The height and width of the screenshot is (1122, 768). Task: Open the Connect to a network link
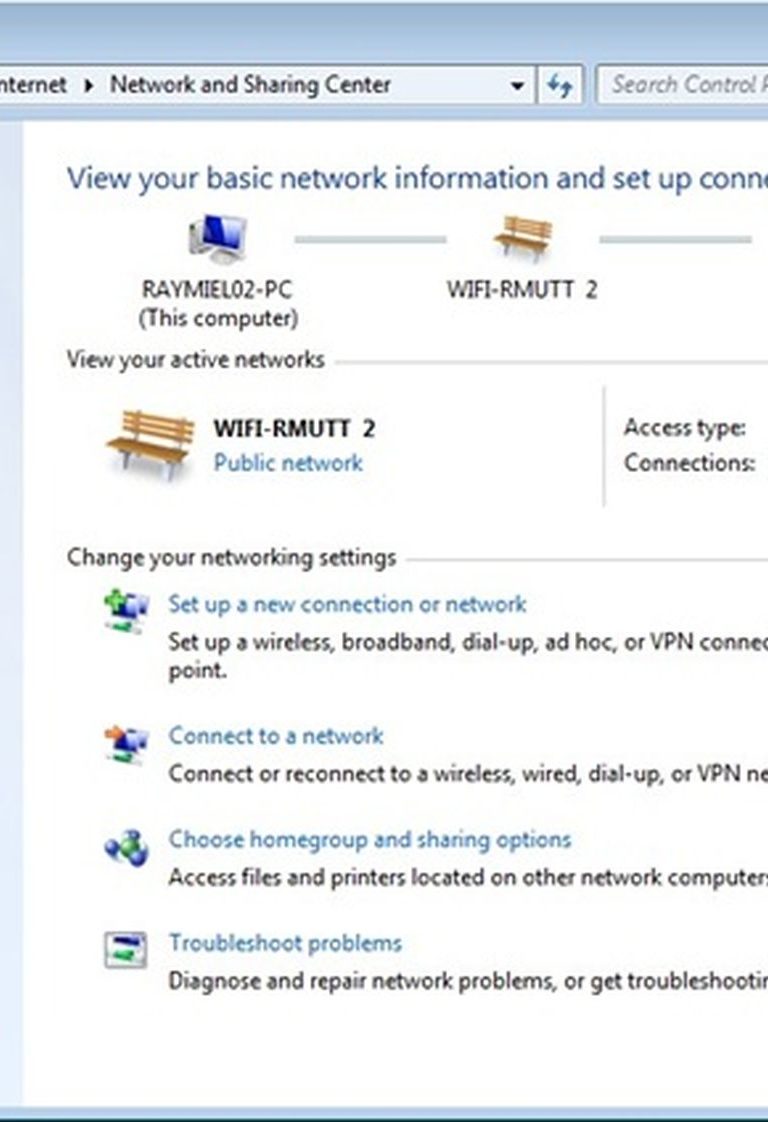click(x=276, y=736)
